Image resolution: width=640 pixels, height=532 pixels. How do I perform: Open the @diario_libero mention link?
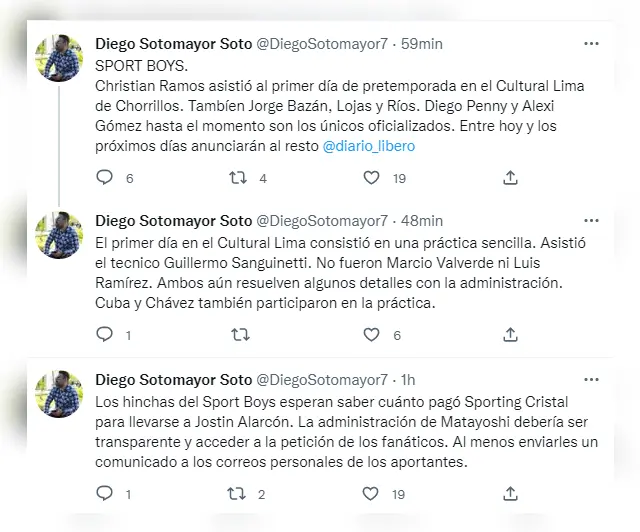(369, 146)
